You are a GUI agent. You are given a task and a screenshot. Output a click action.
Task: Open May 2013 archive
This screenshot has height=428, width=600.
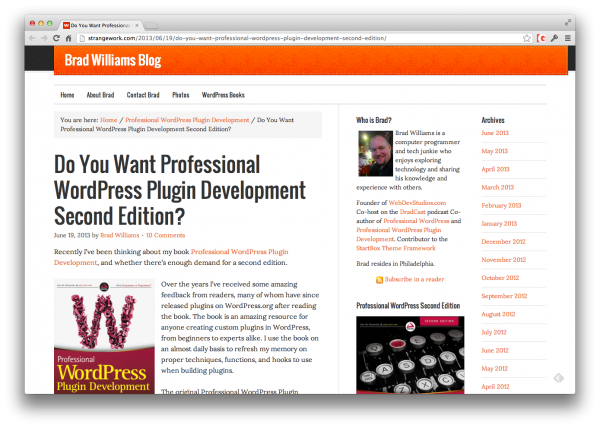coord(494,151)
